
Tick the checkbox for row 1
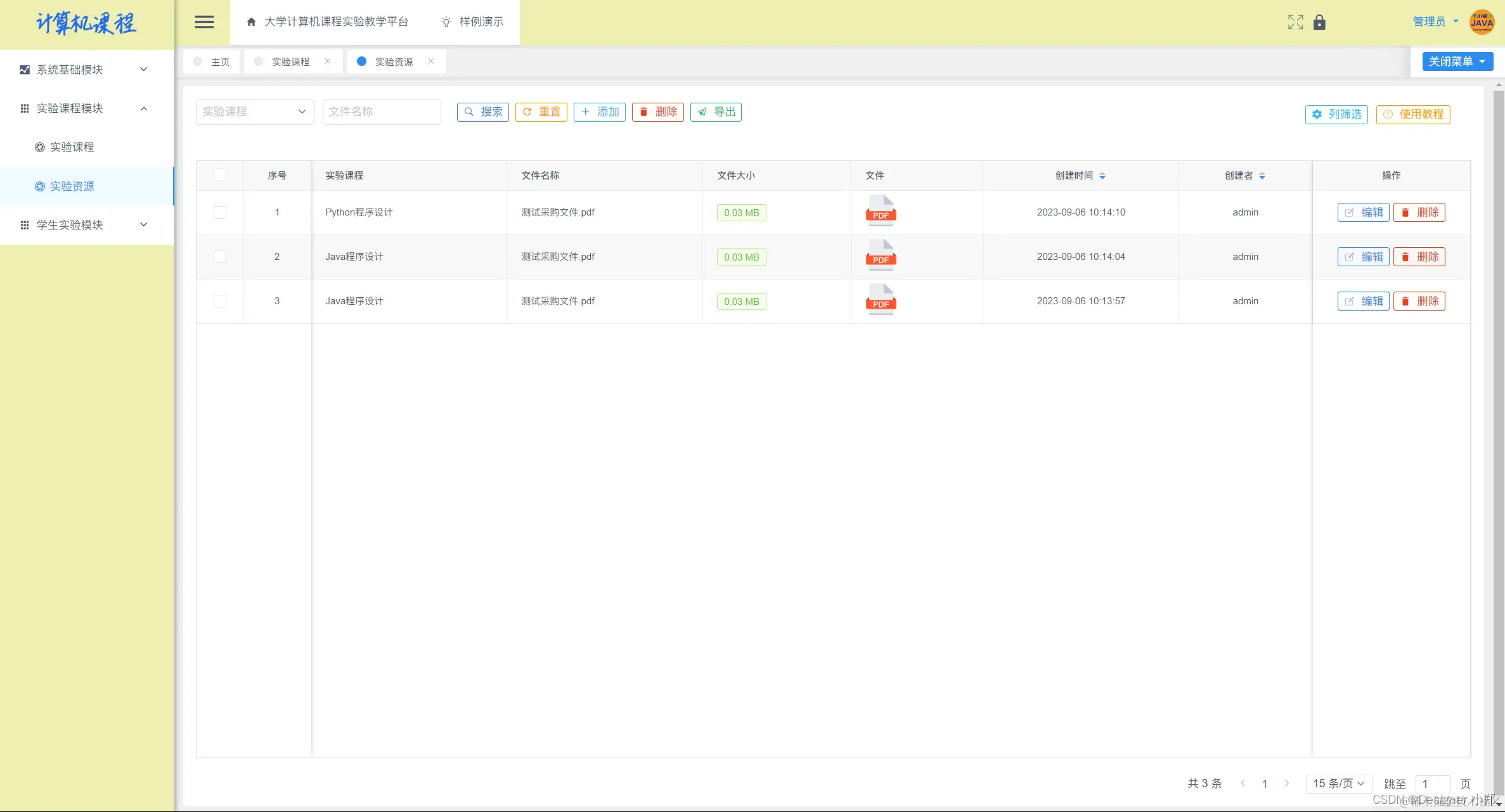coord(220,212)
